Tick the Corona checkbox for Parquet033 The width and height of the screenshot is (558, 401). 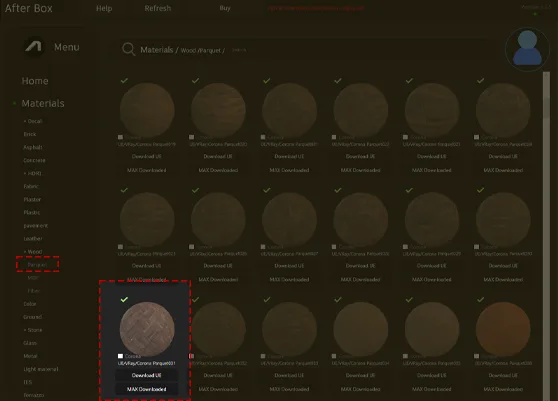click(263, 356)
